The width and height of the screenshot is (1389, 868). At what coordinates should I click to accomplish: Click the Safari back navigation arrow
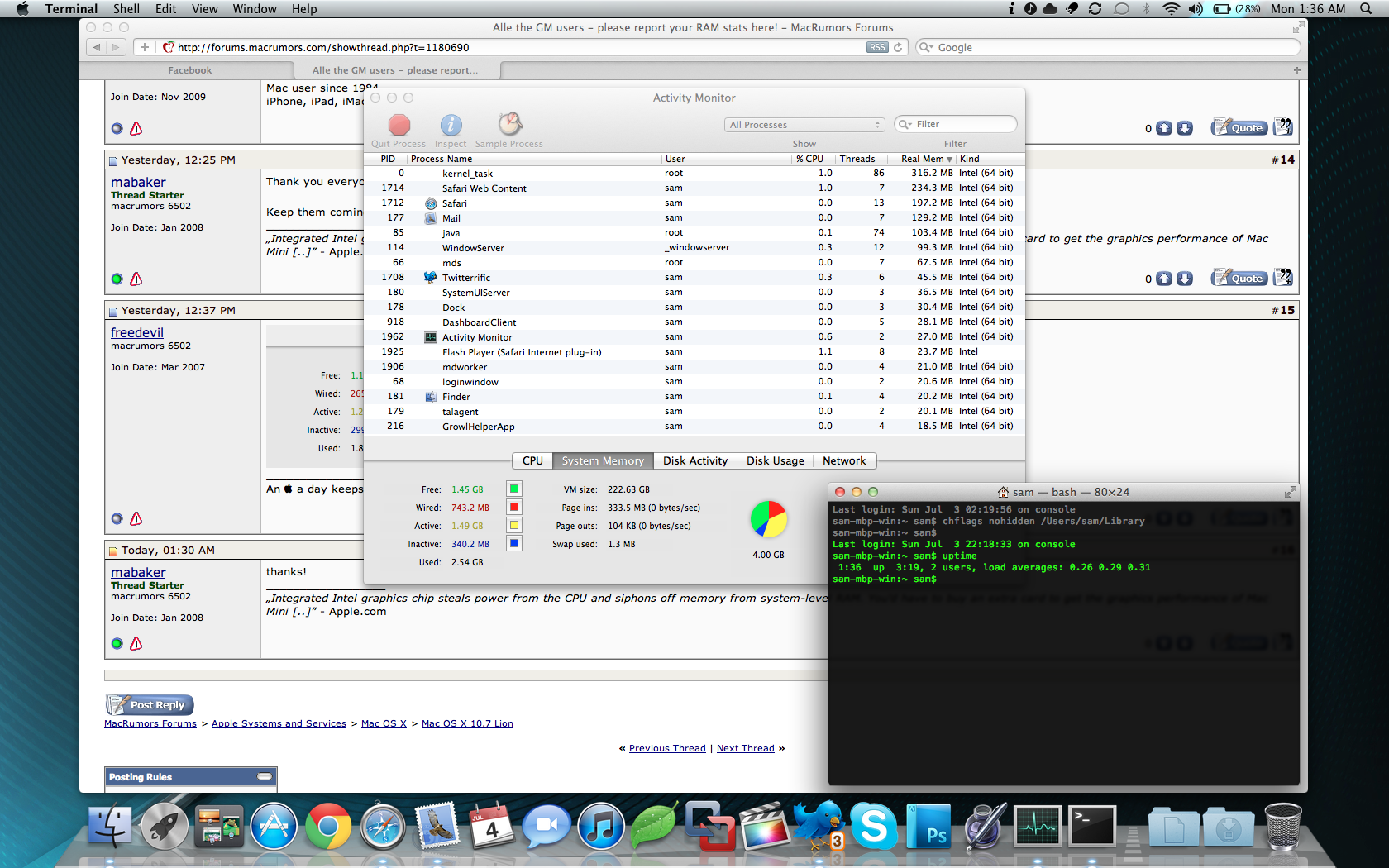(x=97, y=47)
